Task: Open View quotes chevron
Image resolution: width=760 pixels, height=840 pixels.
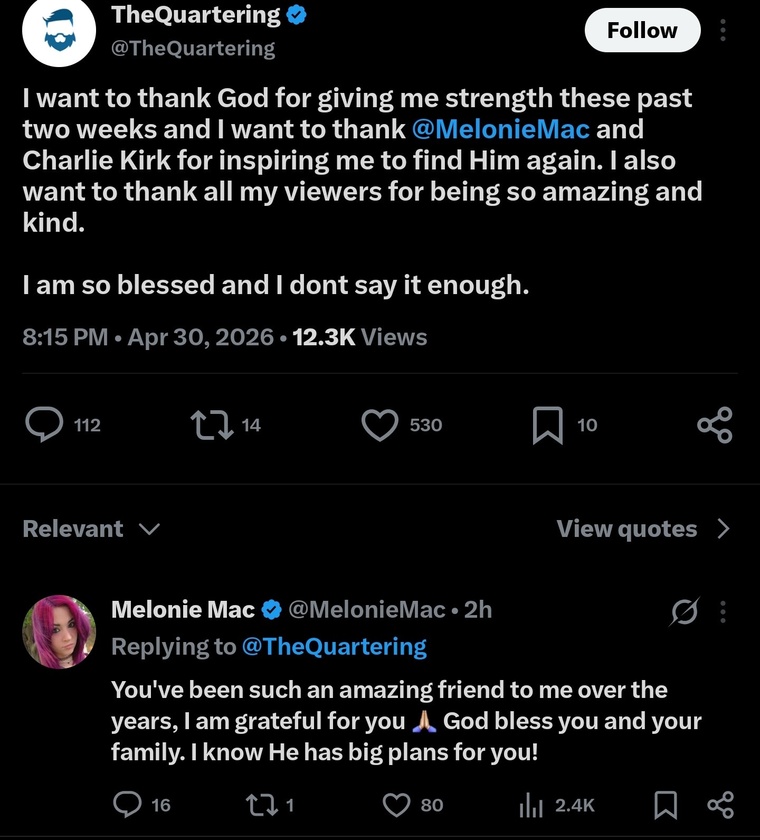Action: pyautogui.click(x=724, y=529)
